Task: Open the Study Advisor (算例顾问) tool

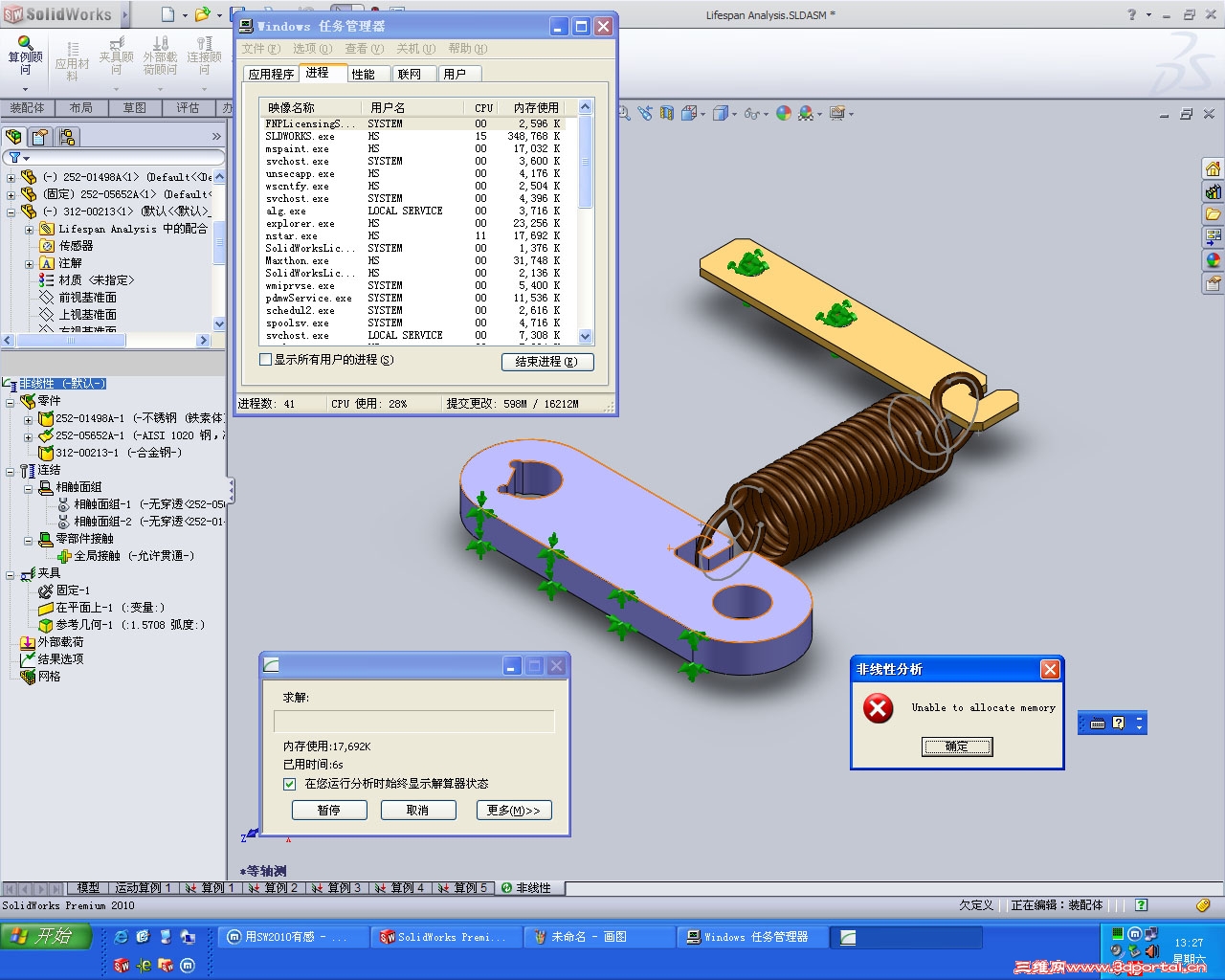Action: 25,56
